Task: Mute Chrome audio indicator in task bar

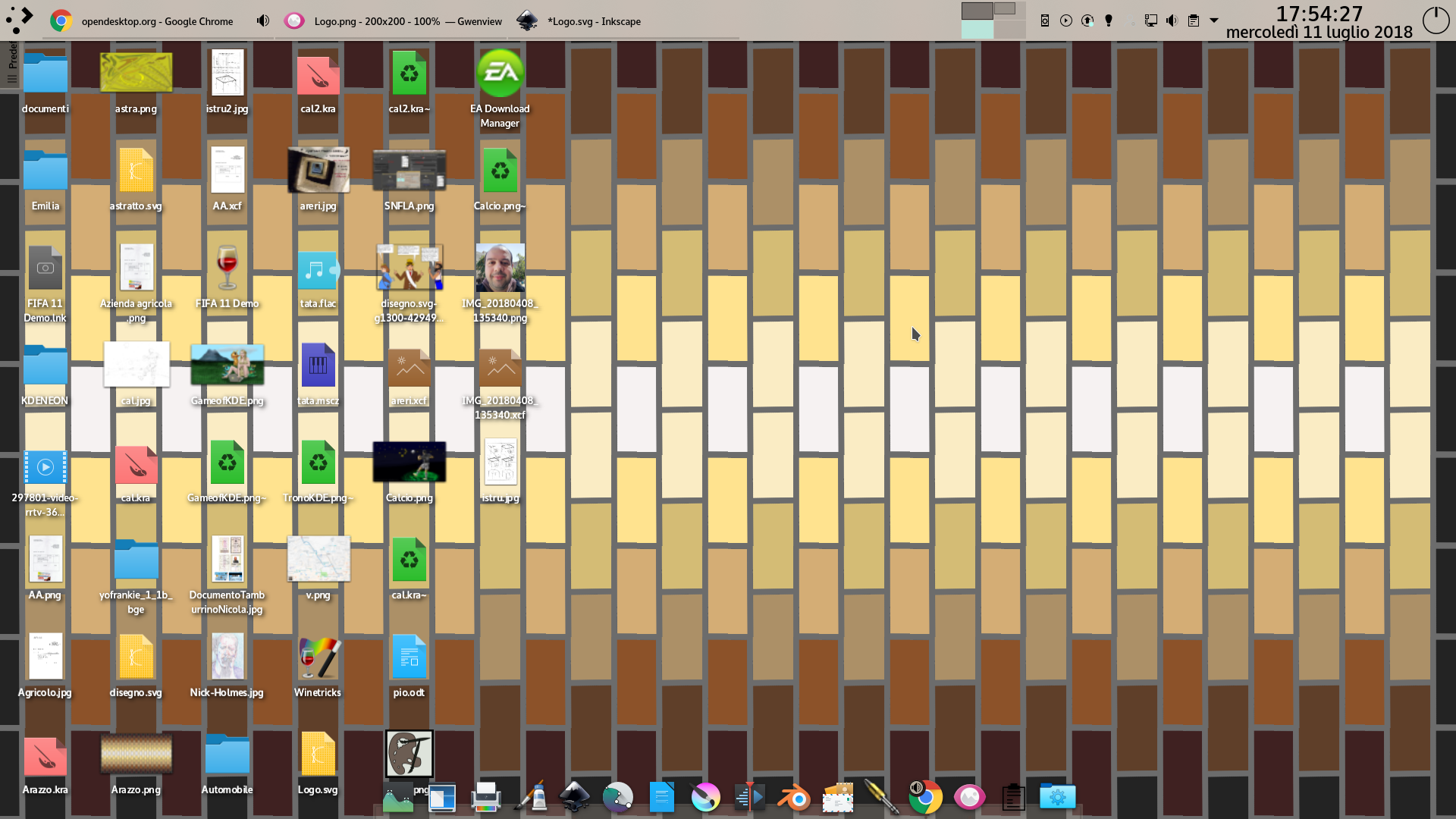Action: (263, 20)
